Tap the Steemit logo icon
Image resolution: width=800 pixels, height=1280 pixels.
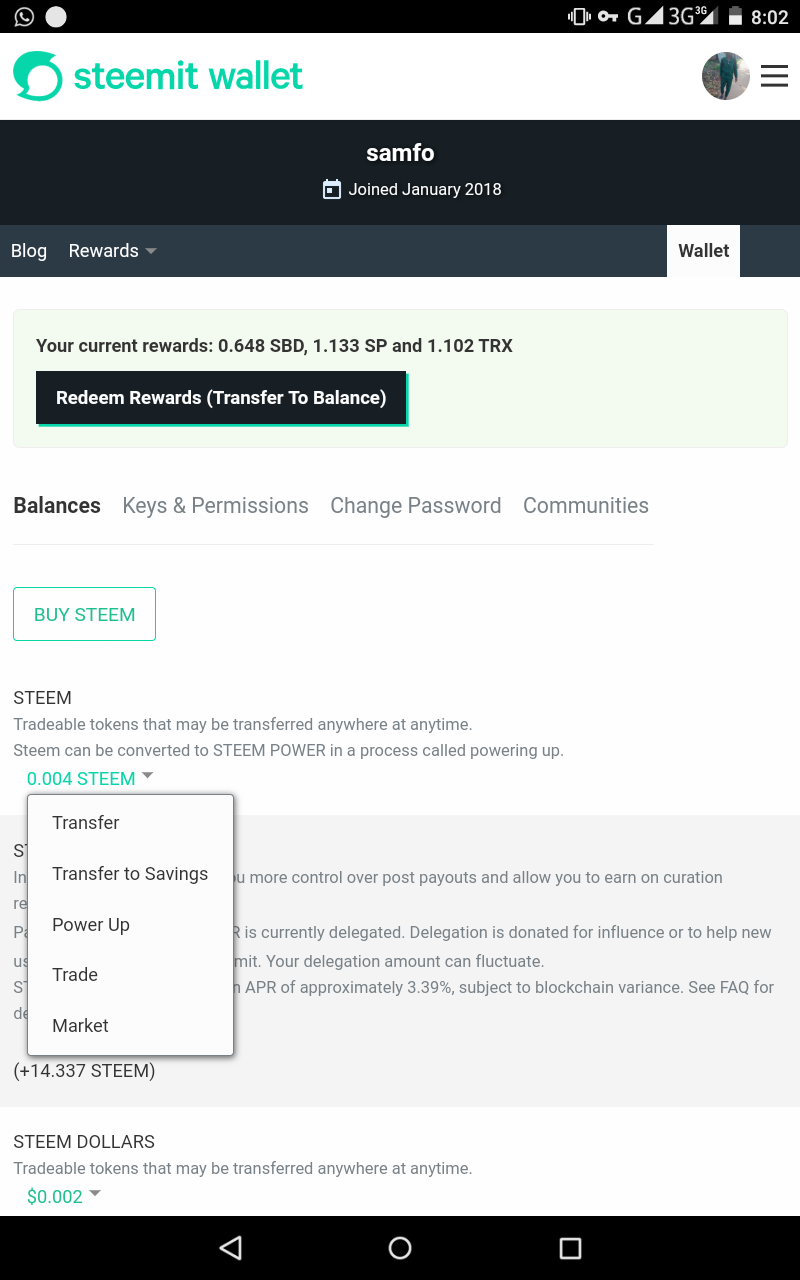38,76
